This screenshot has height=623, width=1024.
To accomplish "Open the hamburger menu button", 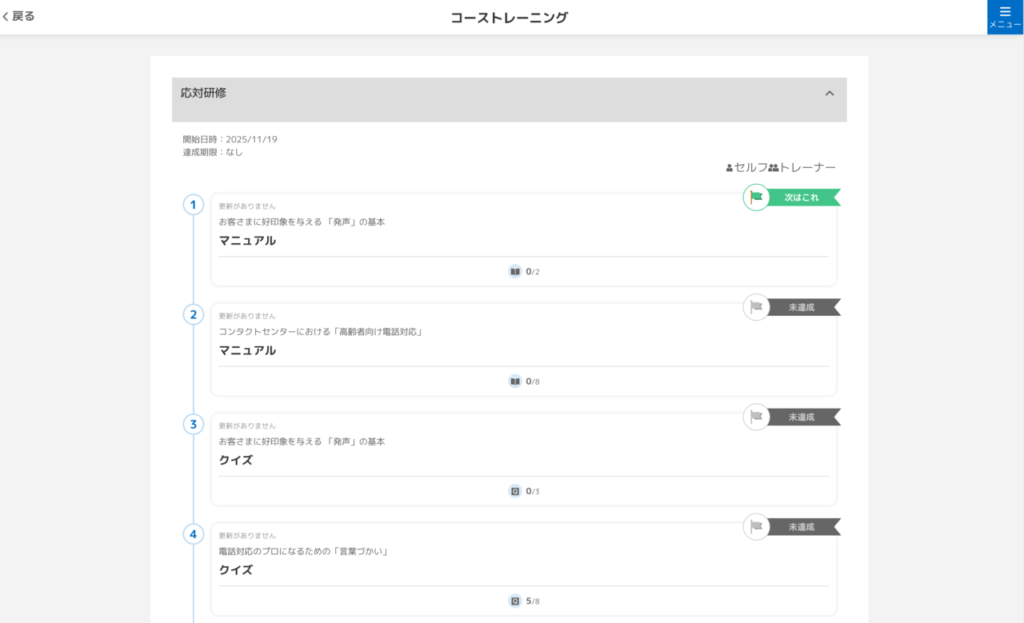I will 1005,17.
